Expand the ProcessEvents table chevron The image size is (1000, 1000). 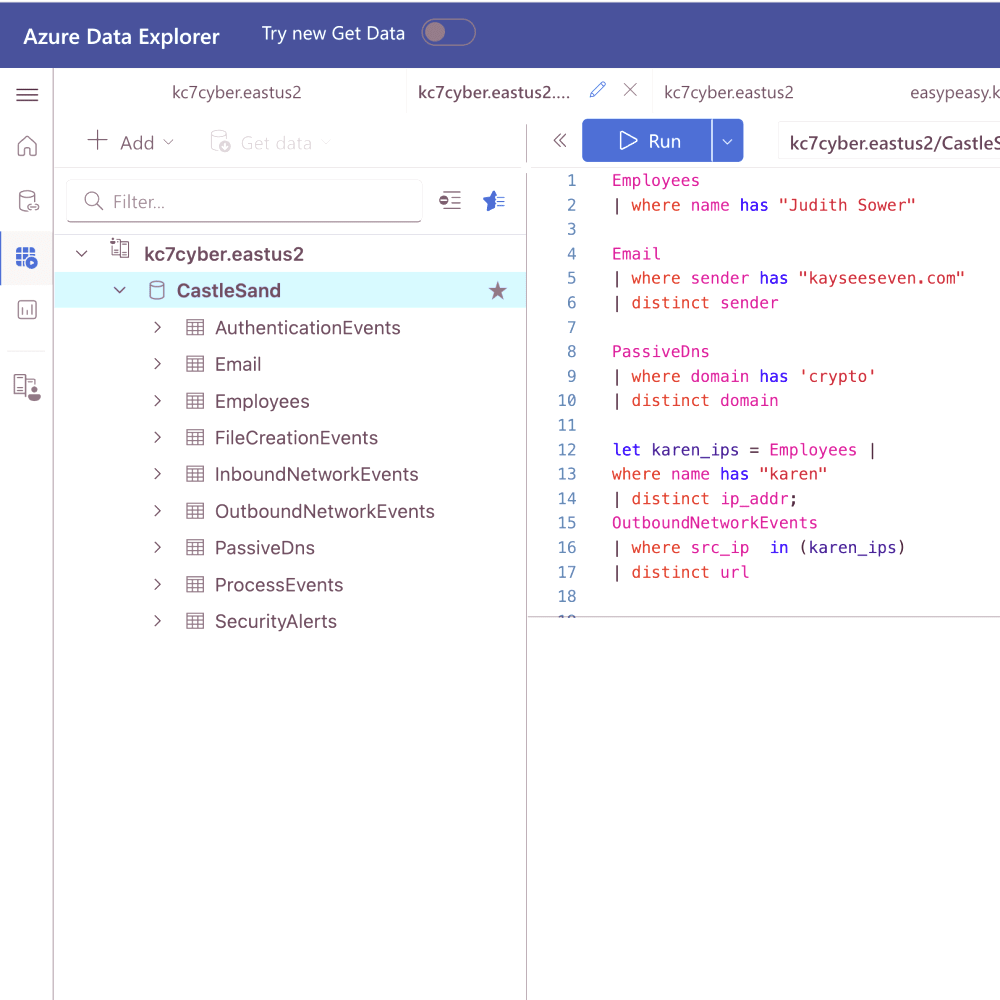(158, 585)
